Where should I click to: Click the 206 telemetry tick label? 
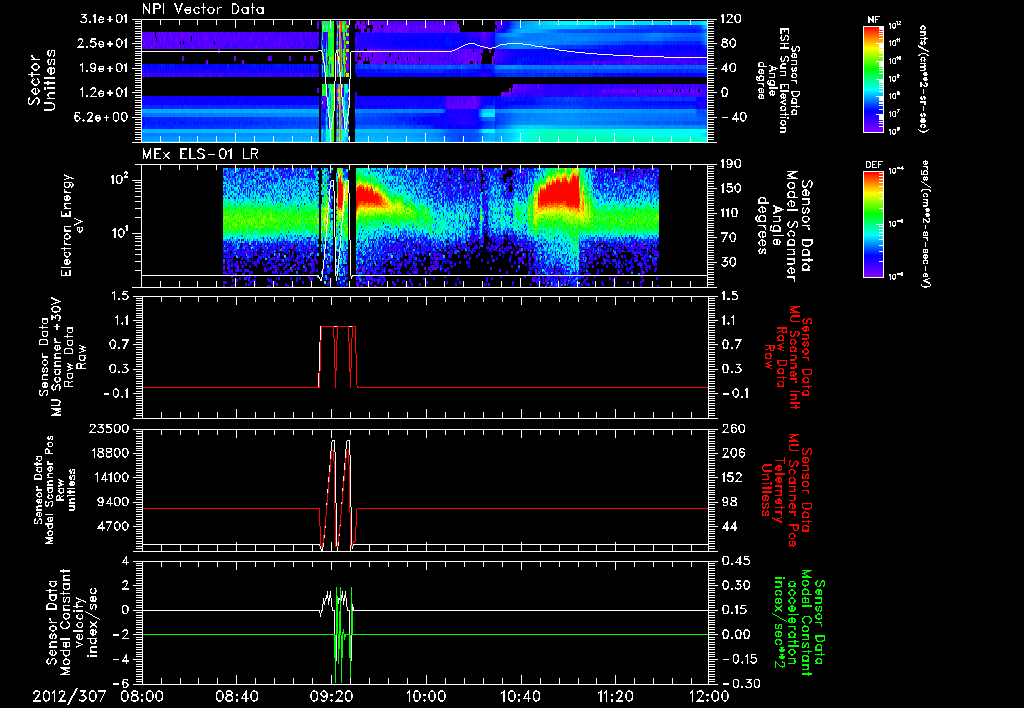(731, 453)
